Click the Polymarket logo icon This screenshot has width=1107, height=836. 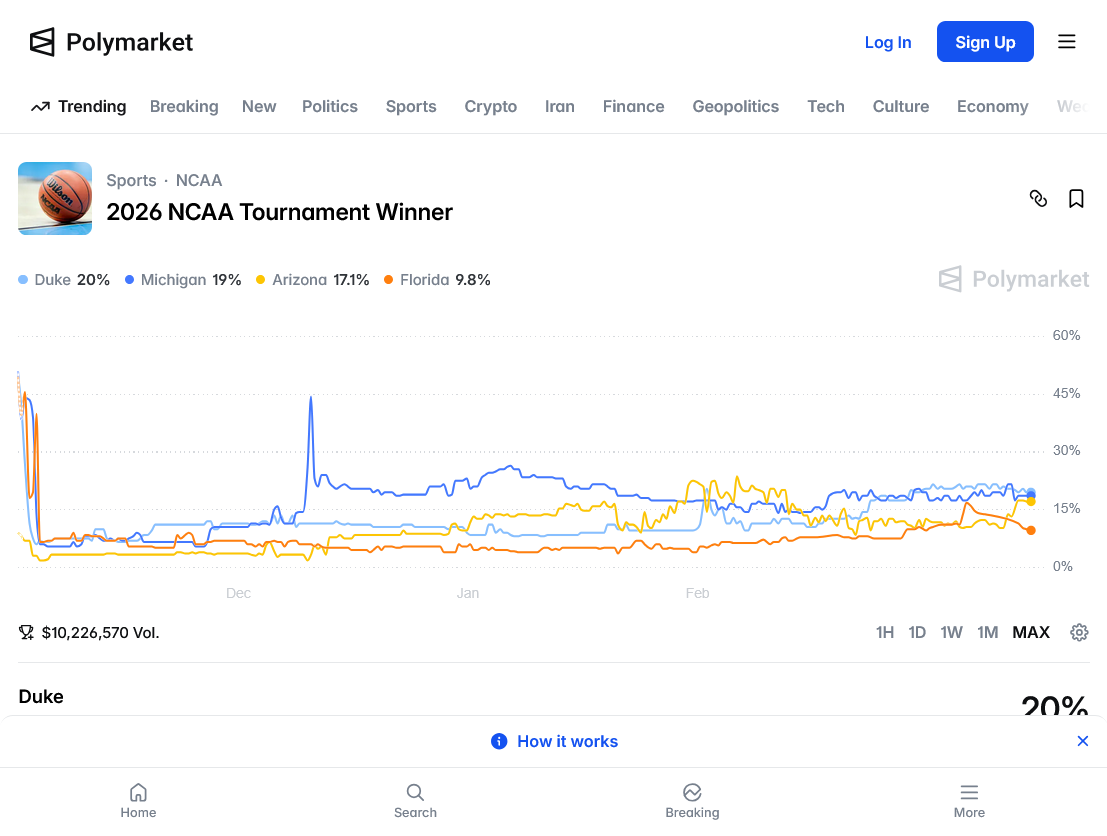[x=42, y=42]
